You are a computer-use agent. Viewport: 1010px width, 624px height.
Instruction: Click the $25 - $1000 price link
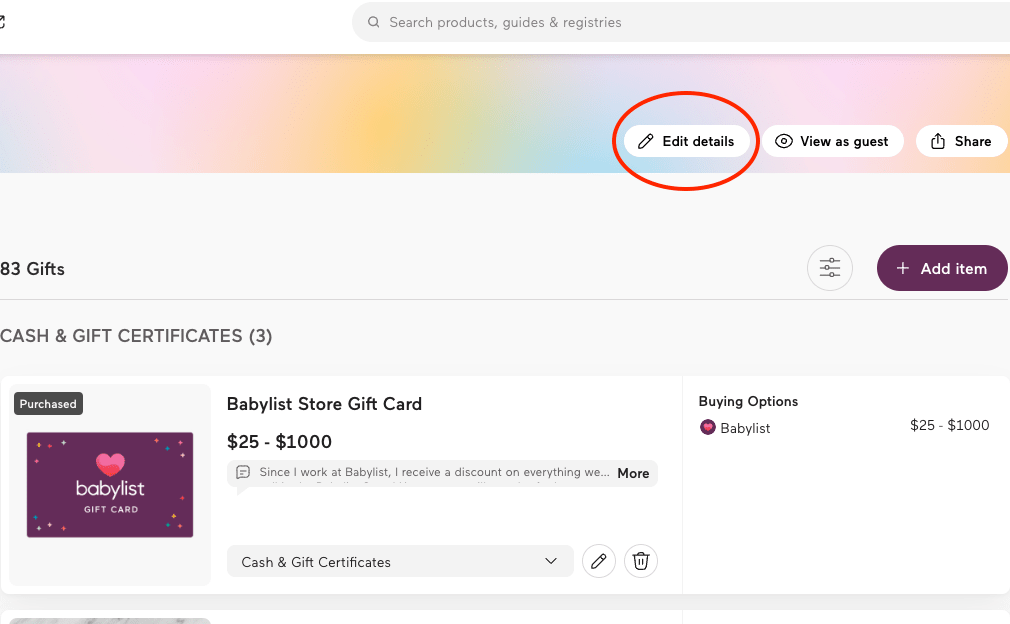[278, 441]
